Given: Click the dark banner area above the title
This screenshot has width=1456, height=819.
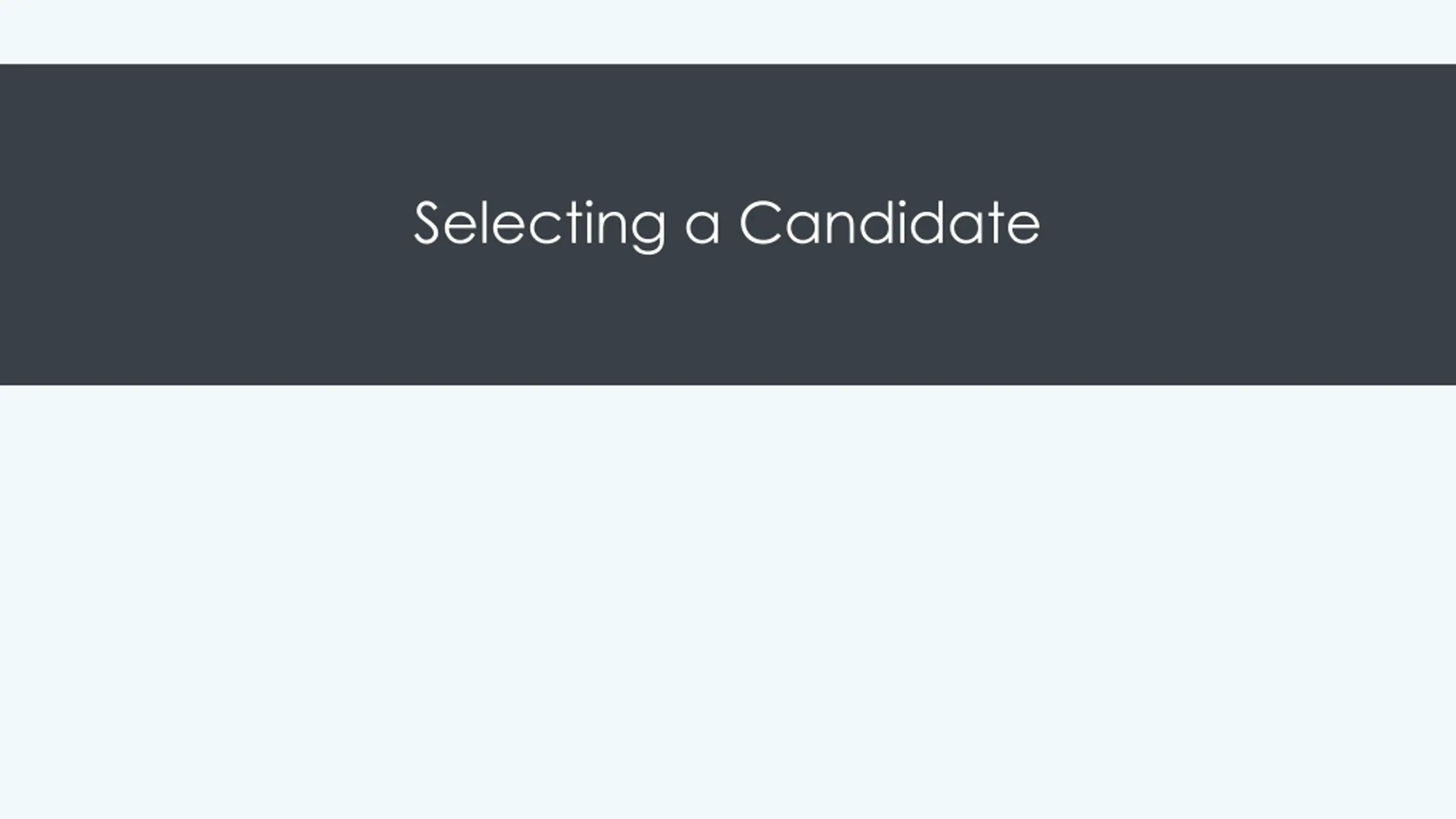Looking at the screenshot, I should tap(728, 131).
